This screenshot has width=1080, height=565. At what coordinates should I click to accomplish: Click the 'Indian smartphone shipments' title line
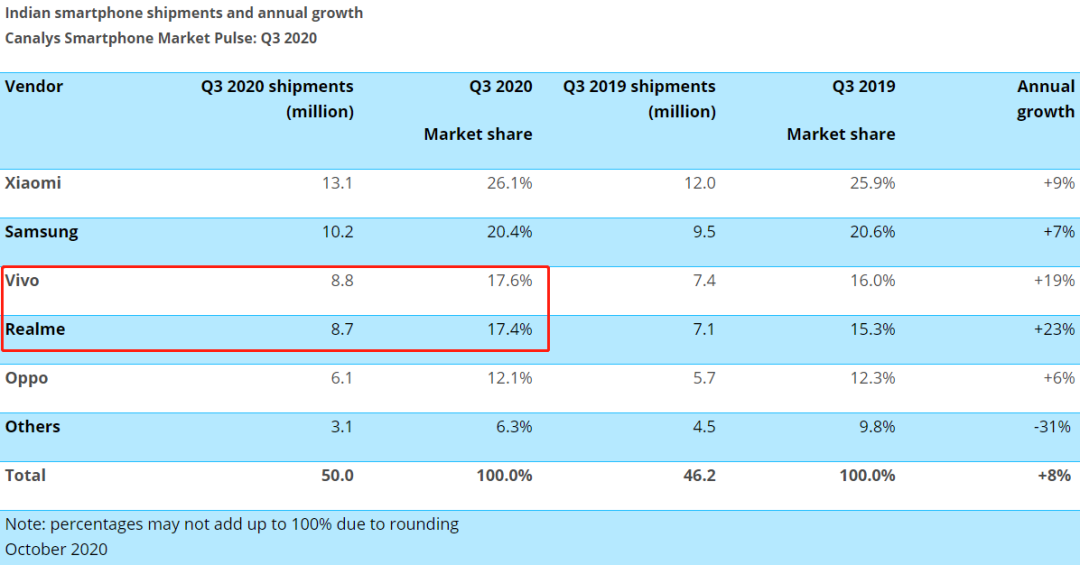[184, 13]
